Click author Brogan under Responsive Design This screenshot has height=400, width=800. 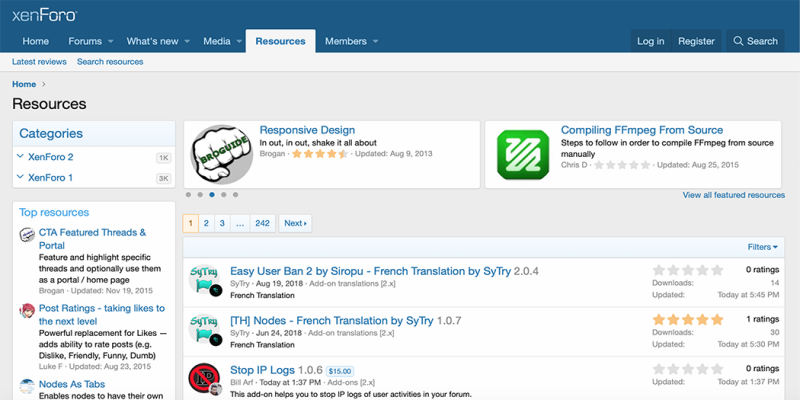[272, 154]
